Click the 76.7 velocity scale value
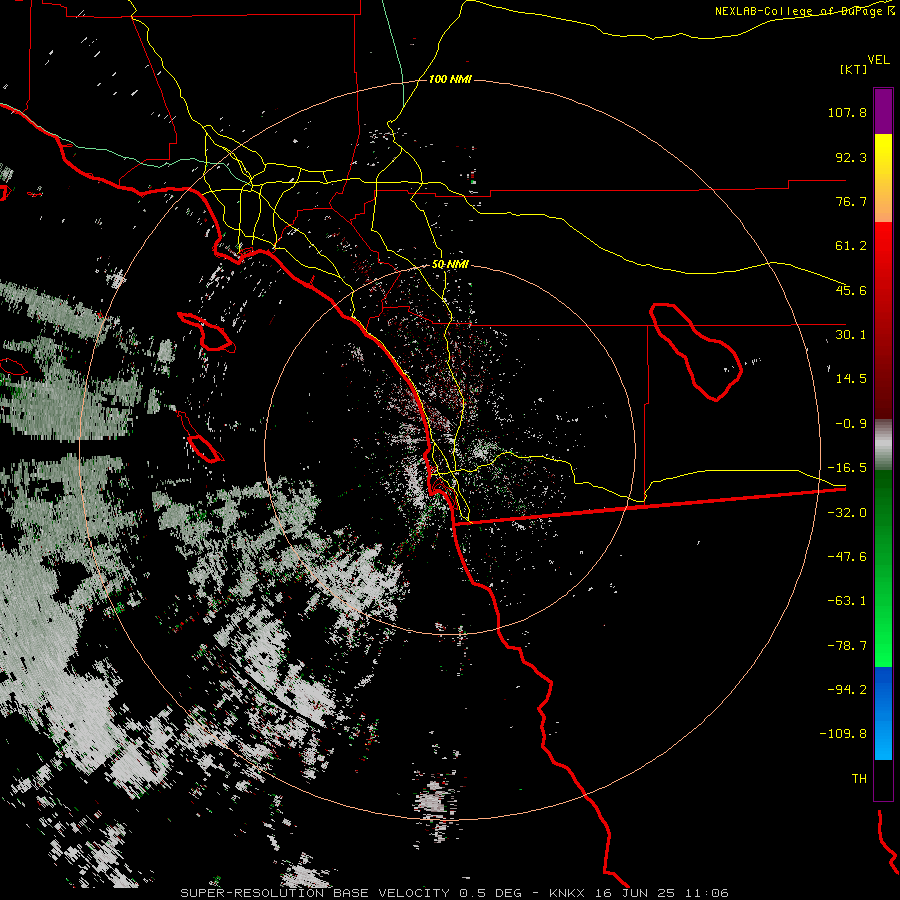 click(851, 201)
